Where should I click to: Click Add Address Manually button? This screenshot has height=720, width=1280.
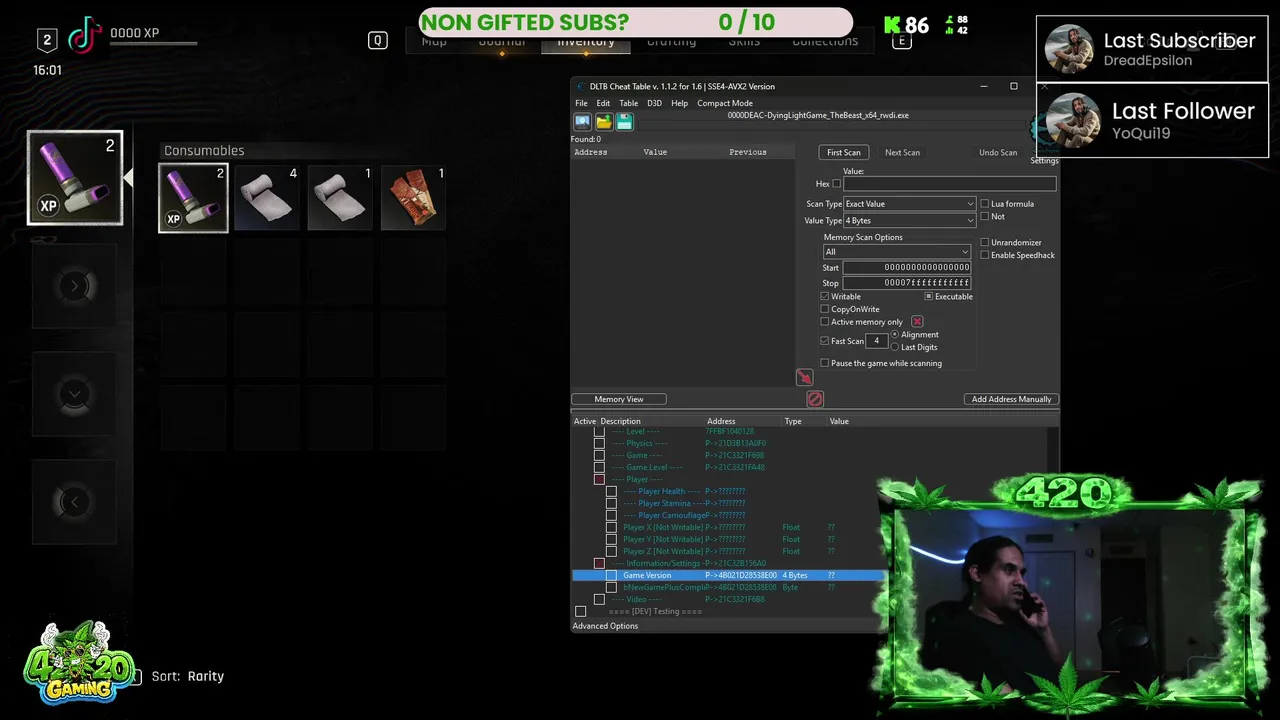pos(1011,399)
